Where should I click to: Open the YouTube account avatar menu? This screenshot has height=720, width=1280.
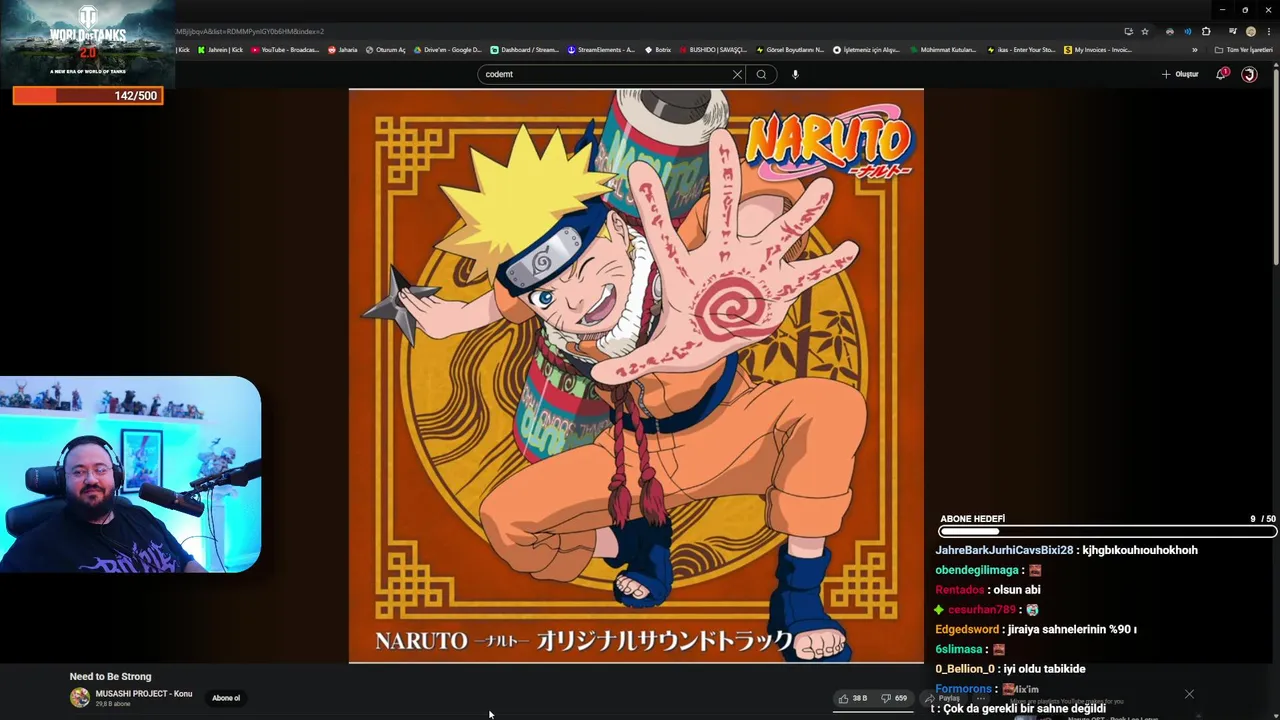(1249, 74)
